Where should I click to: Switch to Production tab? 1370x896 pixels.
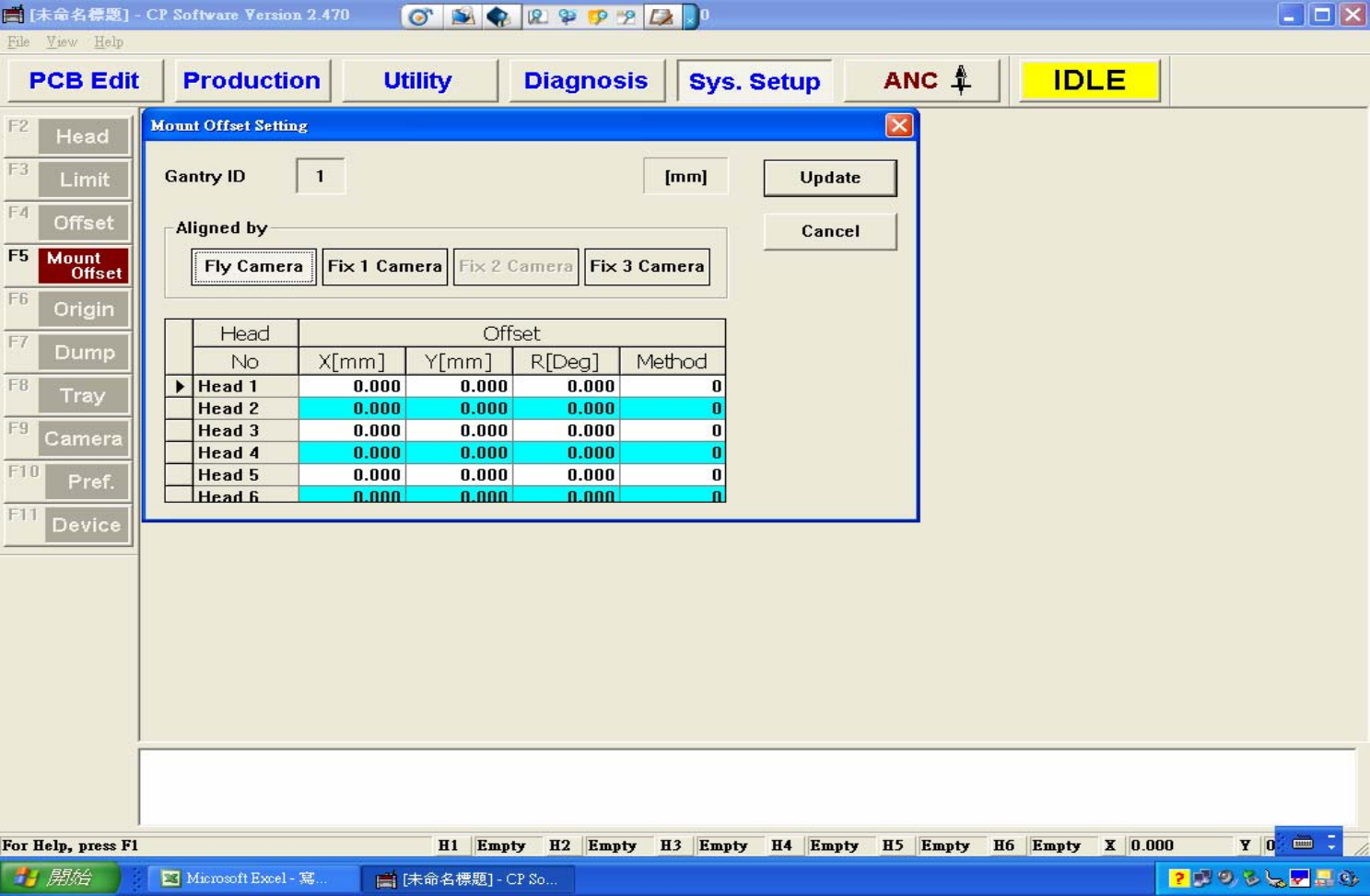pyautogui.click(x=252, y=80)
